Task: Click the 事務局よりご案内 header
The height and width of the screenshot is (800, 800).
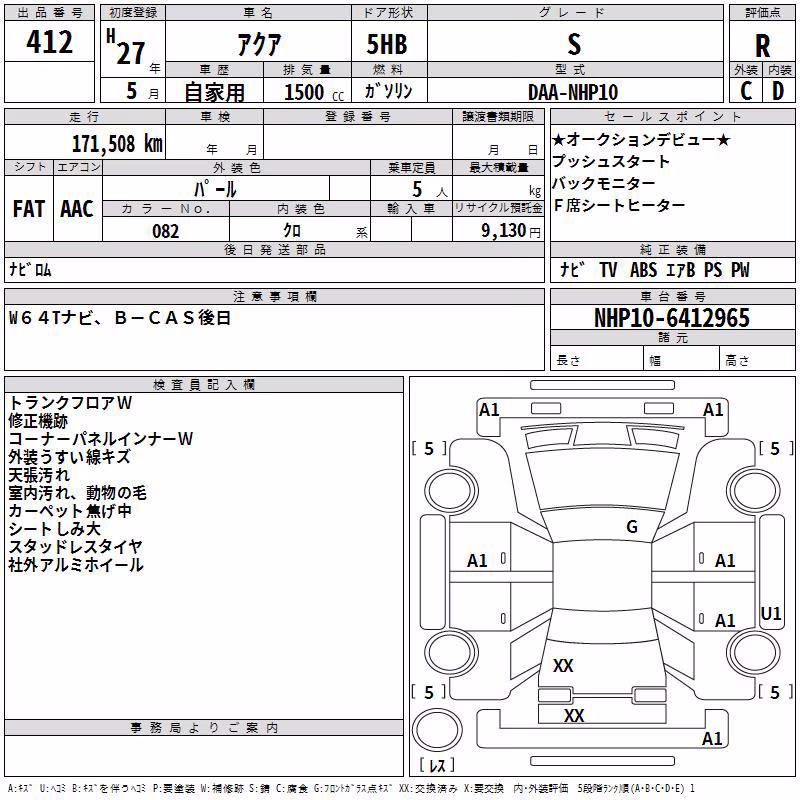Action: 204,728
